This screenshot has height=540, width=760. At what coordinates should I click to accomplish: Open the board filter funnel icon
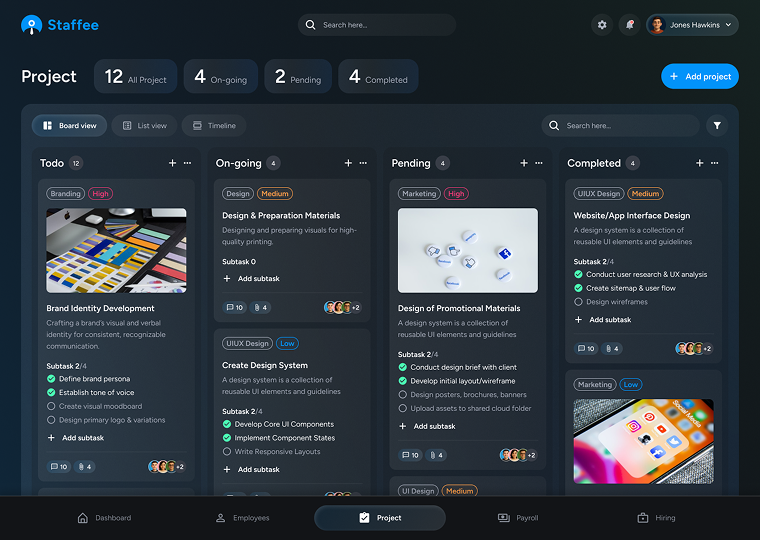click(717, 126)
